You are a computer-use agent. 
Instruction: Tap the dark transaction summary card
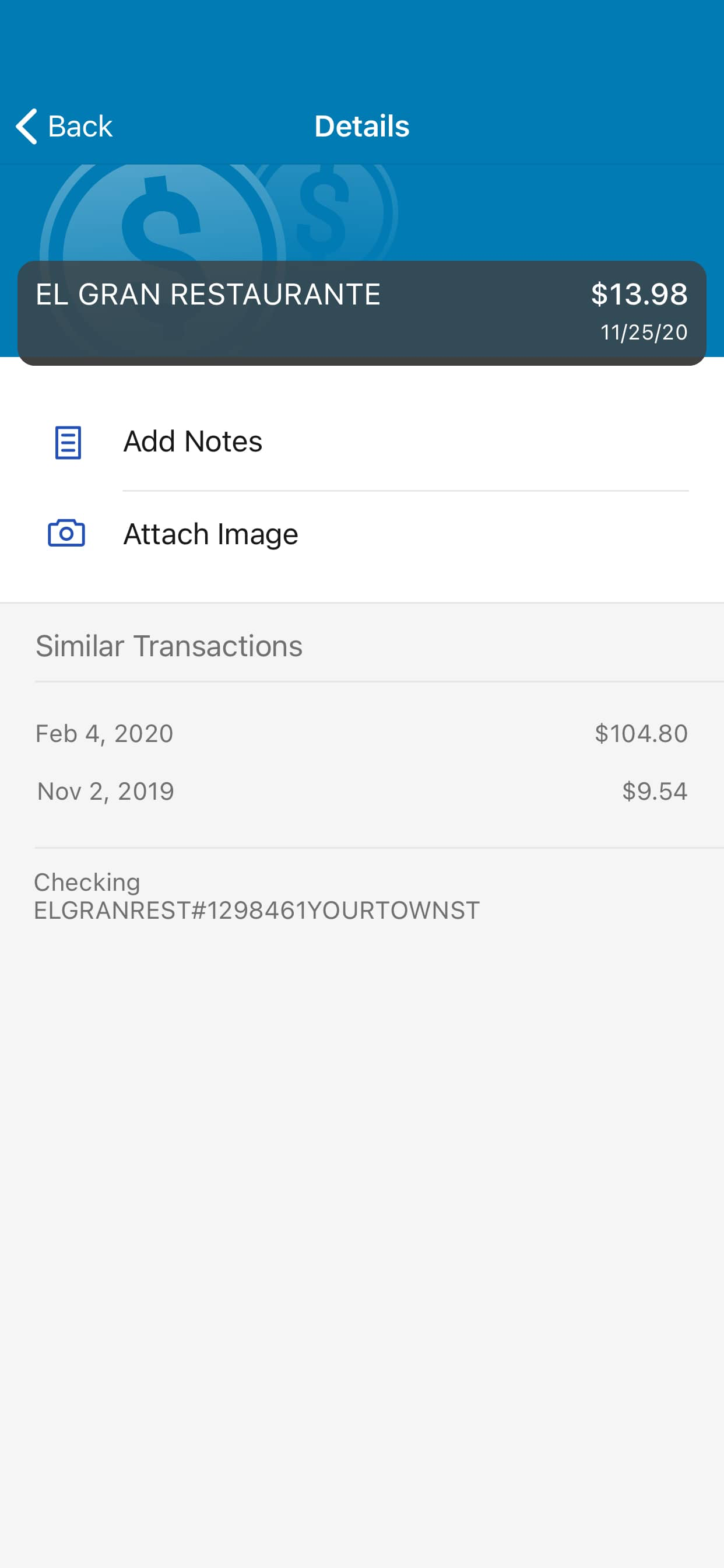(362, 313)
